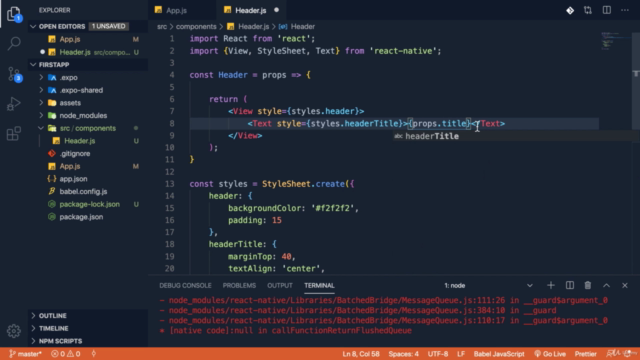The image size is (640, 360).
Task: Expand the .expo folder
Action: click(88, 77)
